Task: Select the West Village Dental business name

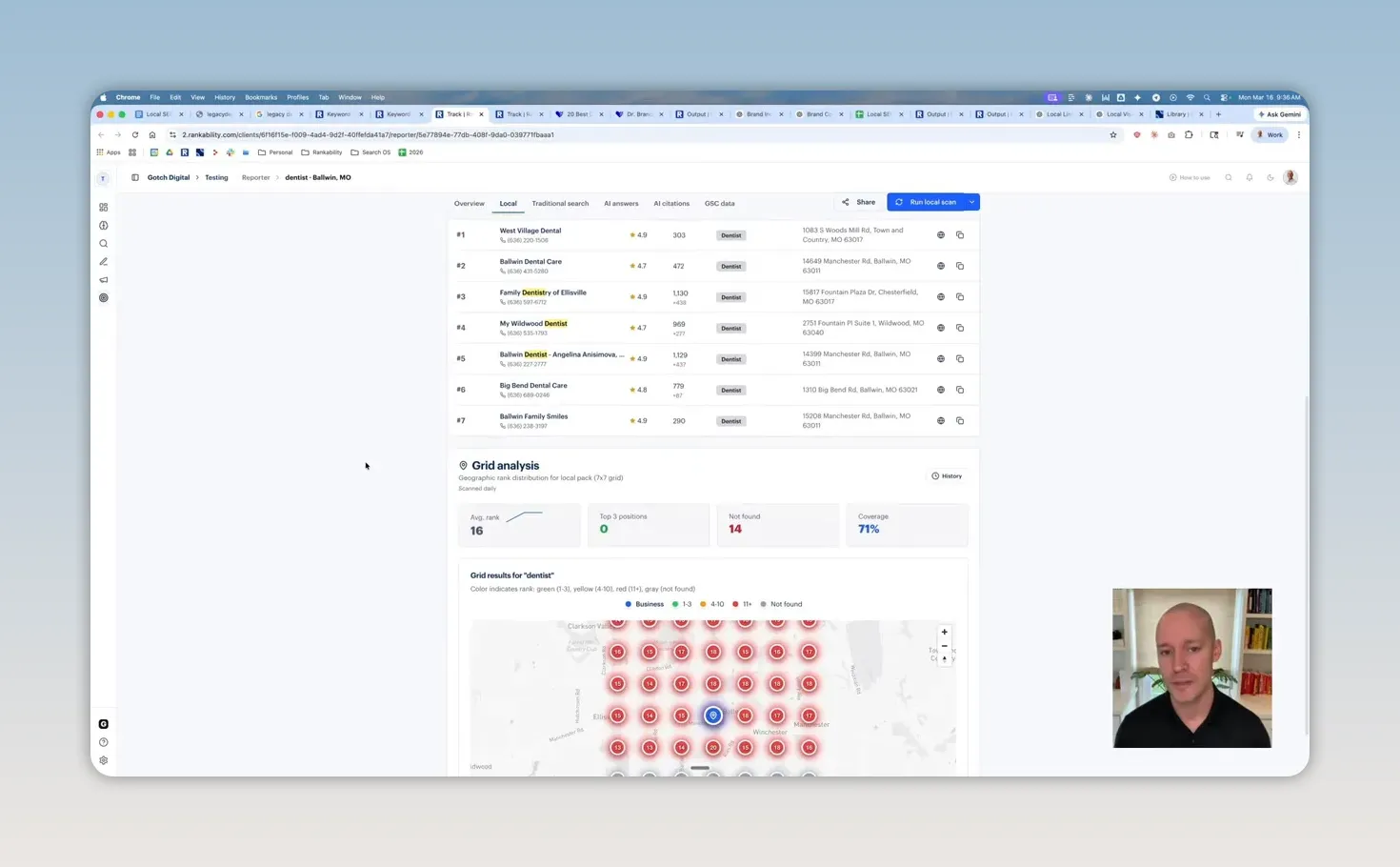Action: pos(530,231)
